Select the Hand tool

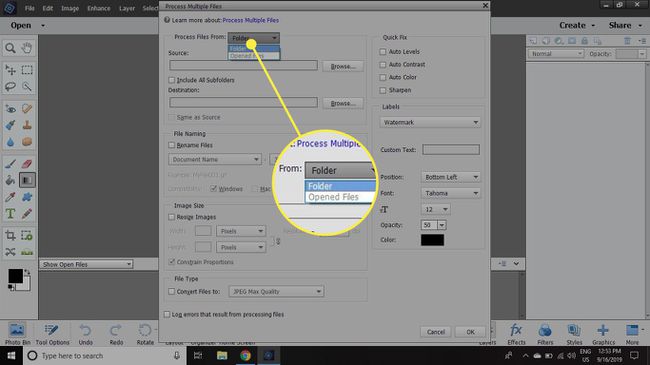point(27,48)
